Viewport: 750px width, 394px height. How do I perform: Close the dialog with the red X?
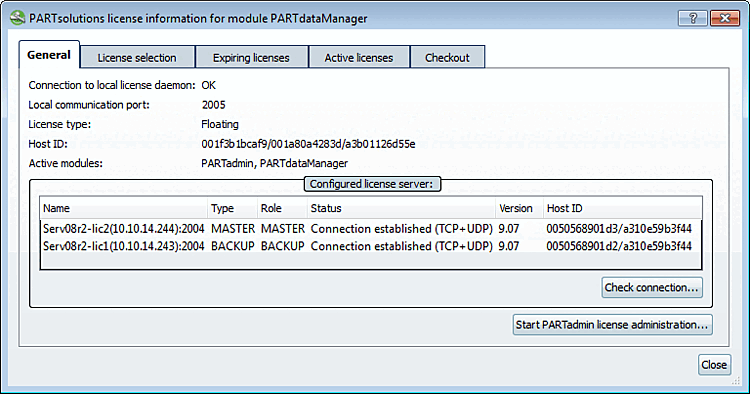(x=725, y=19)
